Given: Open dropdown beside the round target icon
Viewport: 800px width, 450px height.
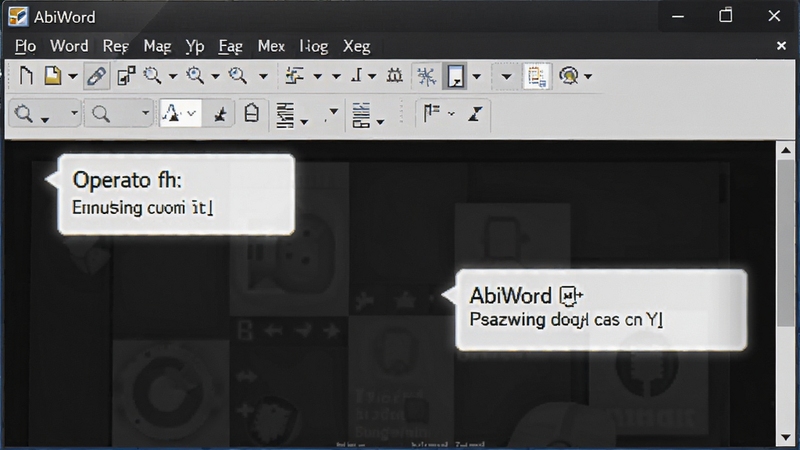Looking at the screenshot, I should [588, 77].
